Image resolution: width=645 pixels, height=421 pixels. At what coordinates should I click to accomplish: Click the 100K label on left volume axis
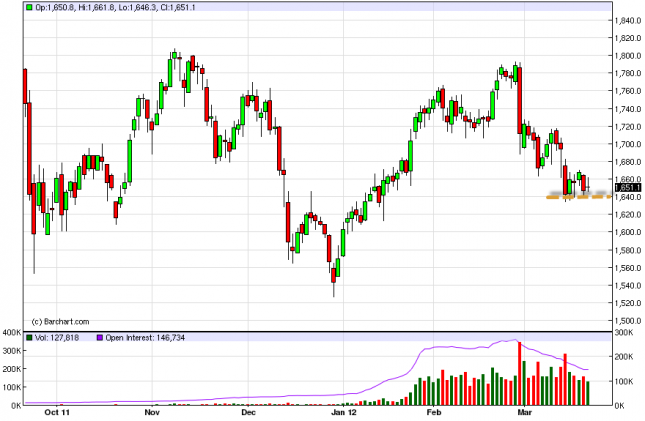(11, 387)
